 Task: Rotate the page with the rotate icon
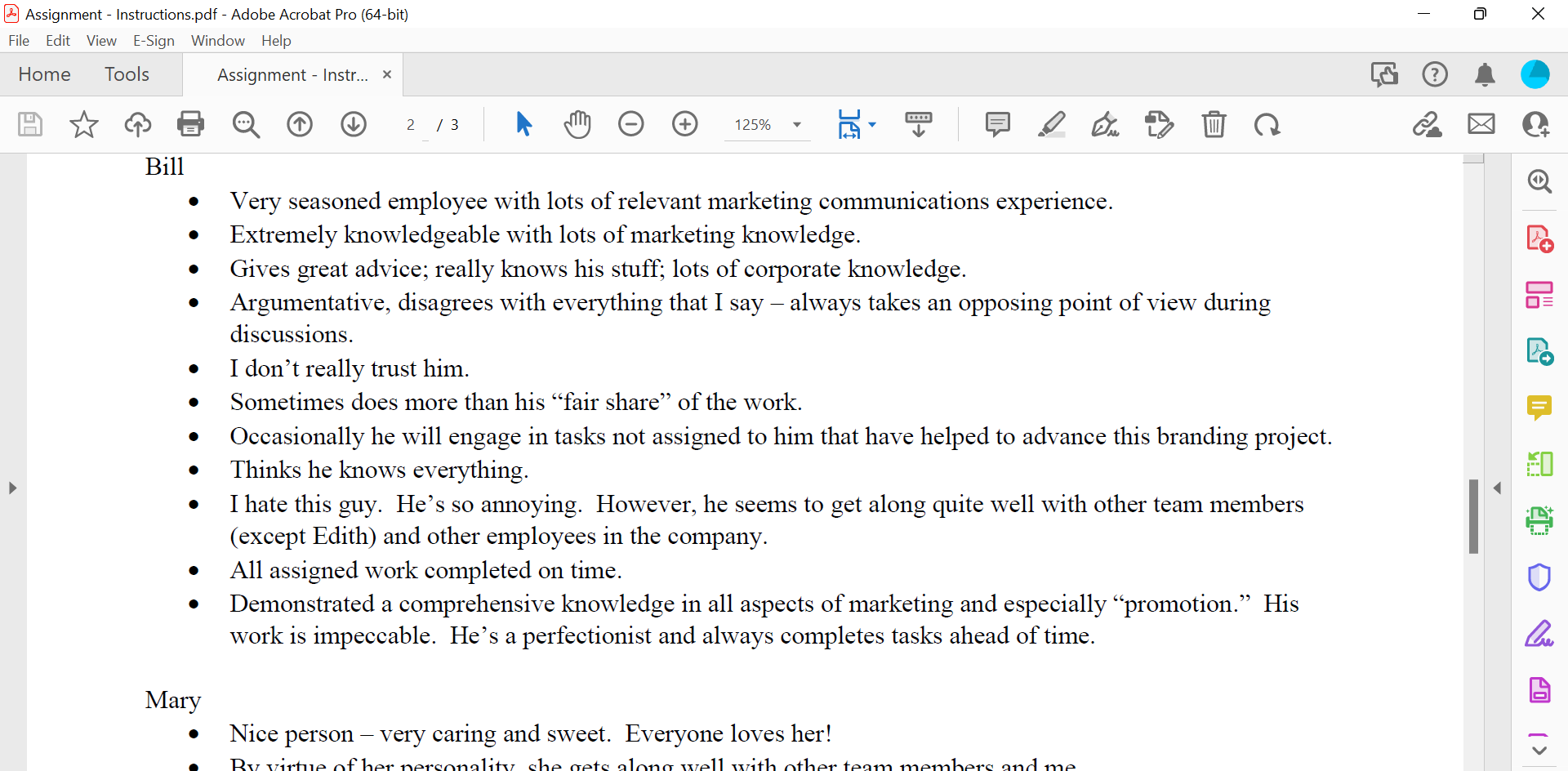[x=1267, y=124]
